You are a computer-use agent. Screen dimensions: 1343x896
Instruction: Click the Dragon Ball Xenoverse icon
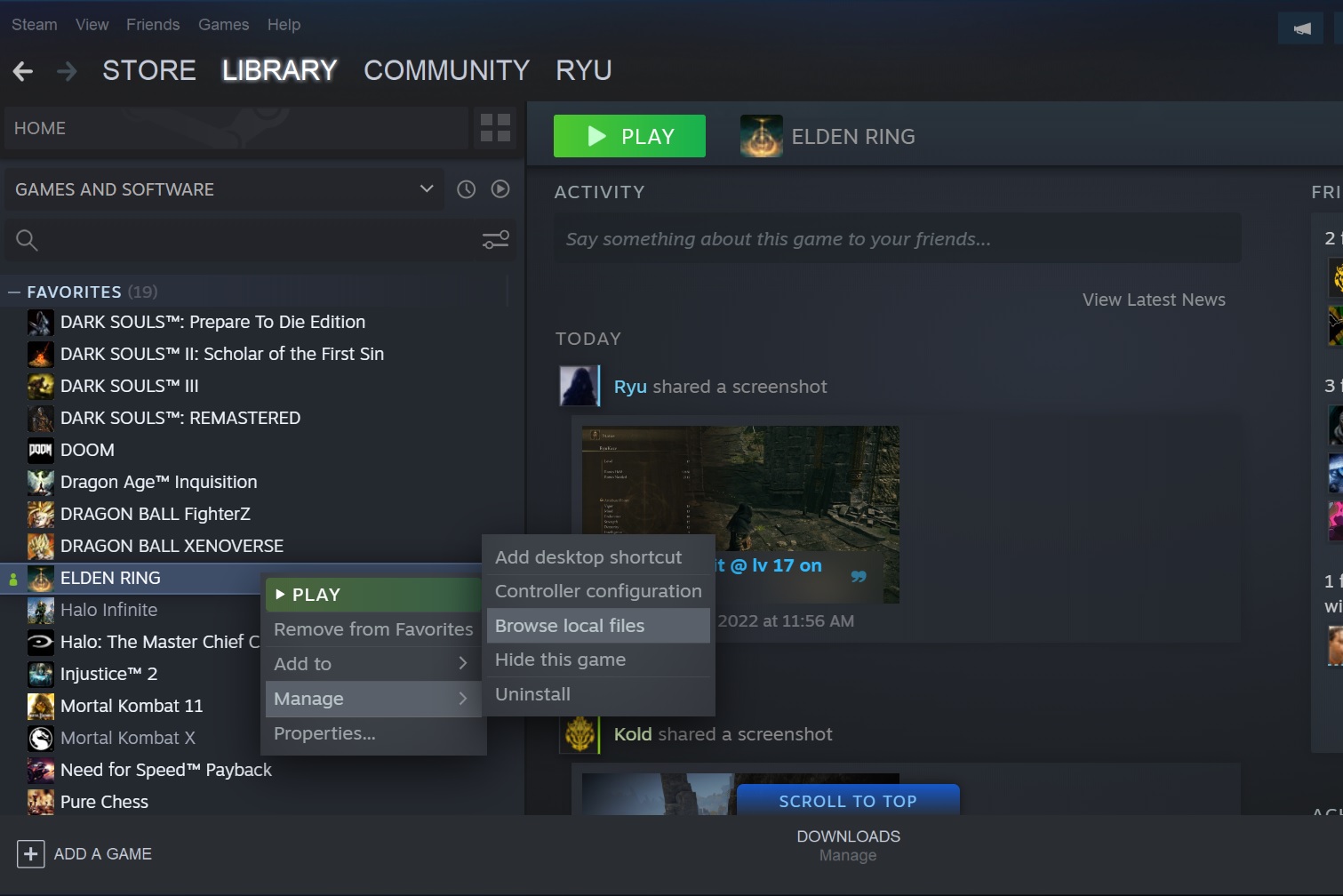click(41, 546)
